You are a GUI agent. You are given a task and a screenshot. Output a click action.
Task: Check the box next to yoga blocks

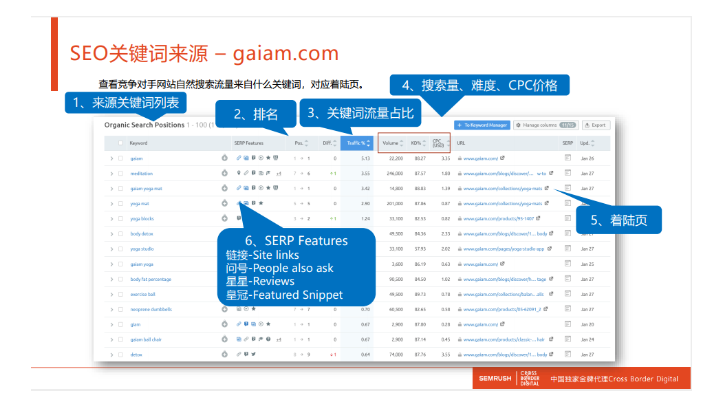pos(121,219)
